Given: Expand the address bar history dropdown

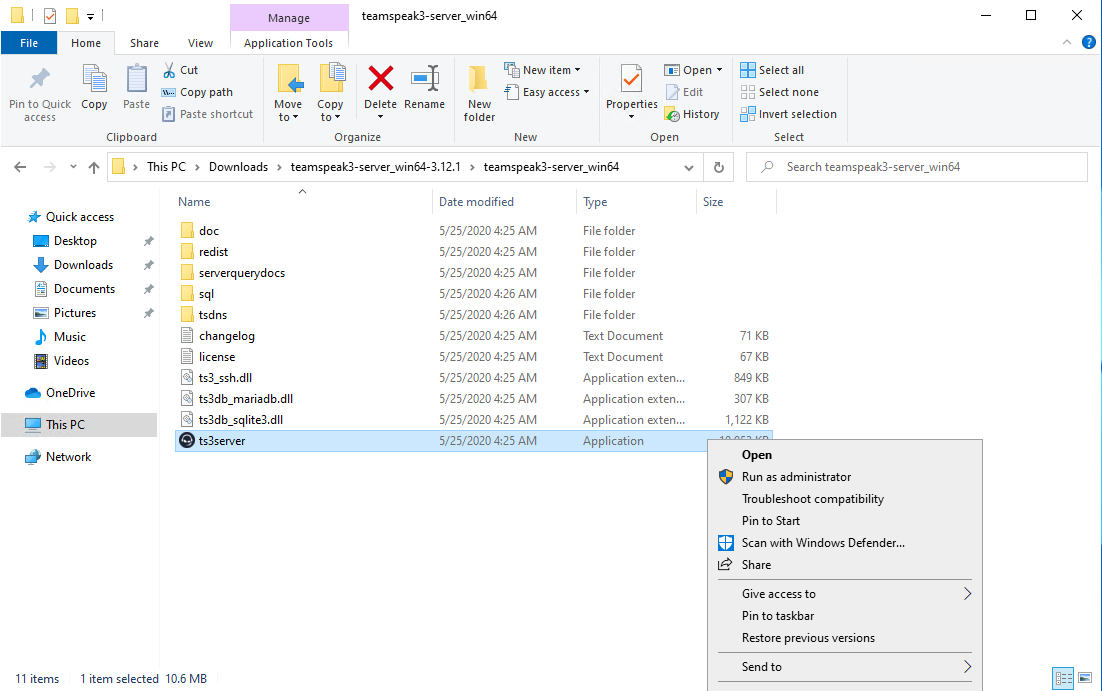Looking at the screenshot, I should 689,167.
